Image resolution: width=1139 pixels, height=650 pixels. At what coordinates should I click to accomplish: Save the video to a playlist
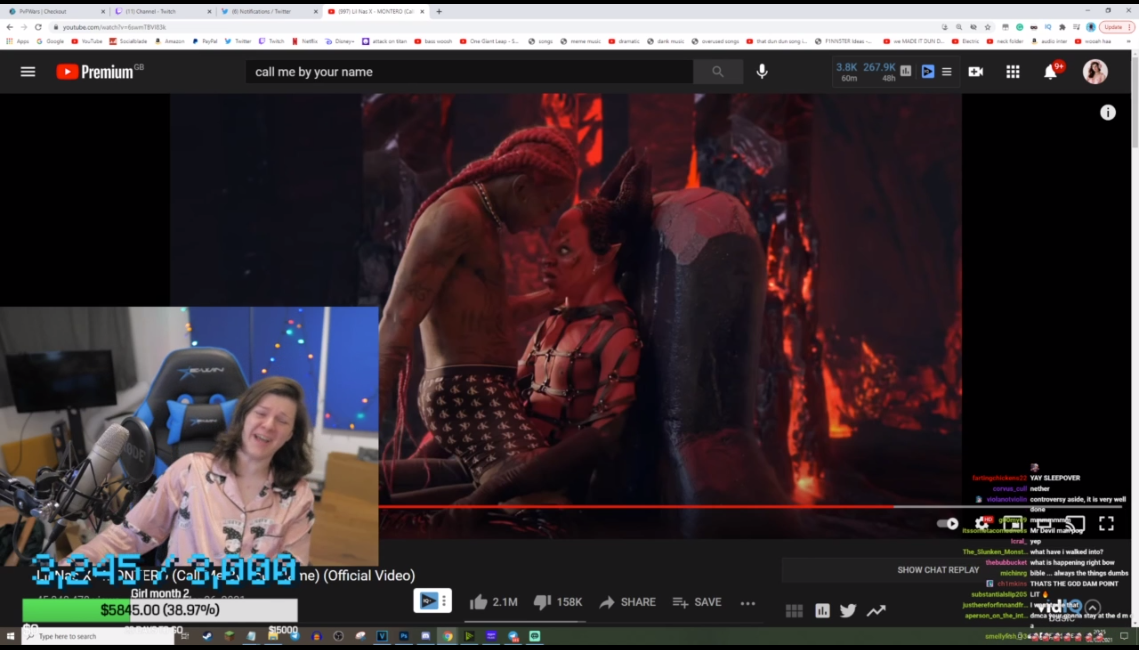point(697,602)
